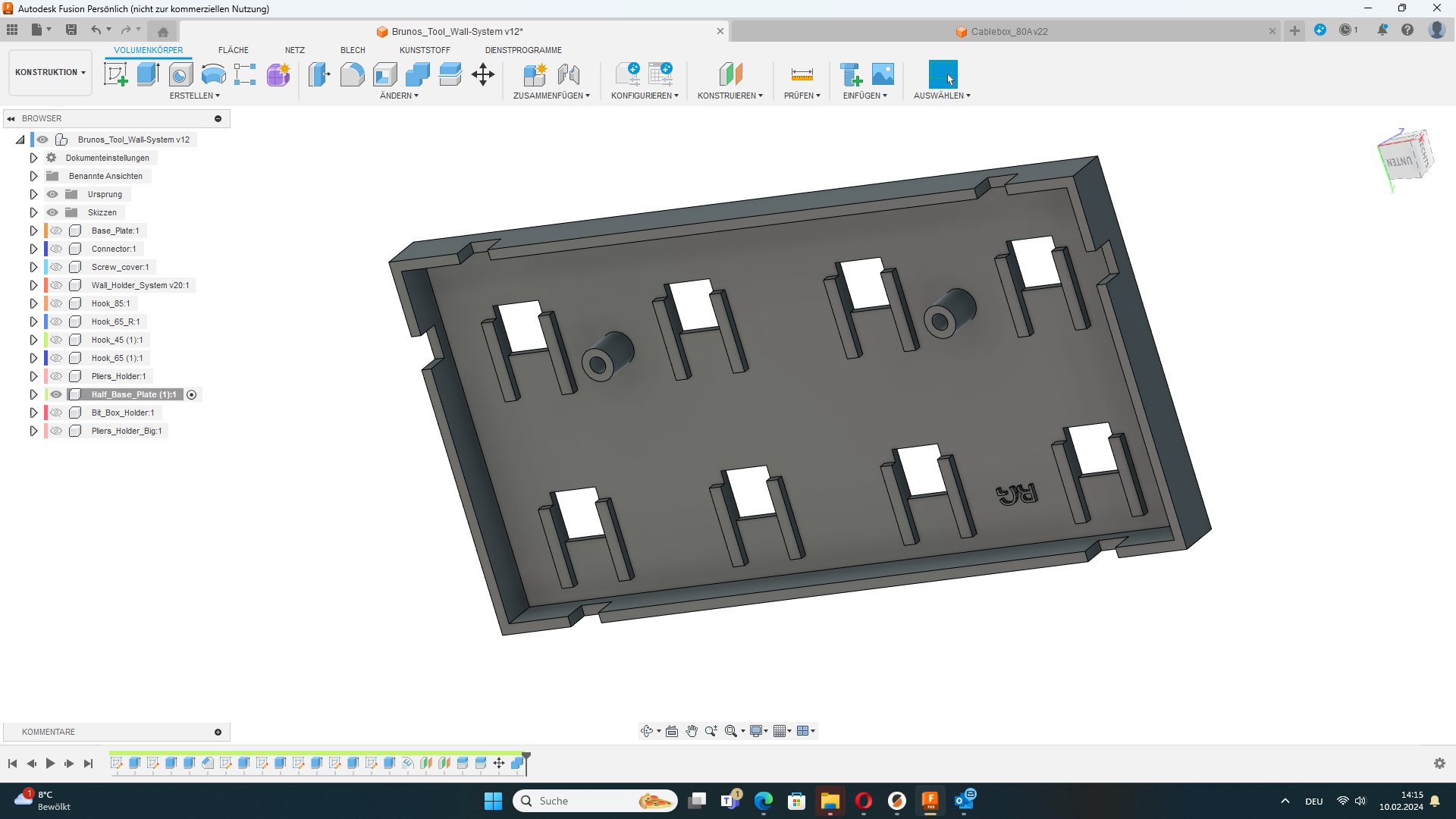Select the Orbit tool in navigation bar
1456x819 pixels.
pyautogui.click(x=648, y=730)
